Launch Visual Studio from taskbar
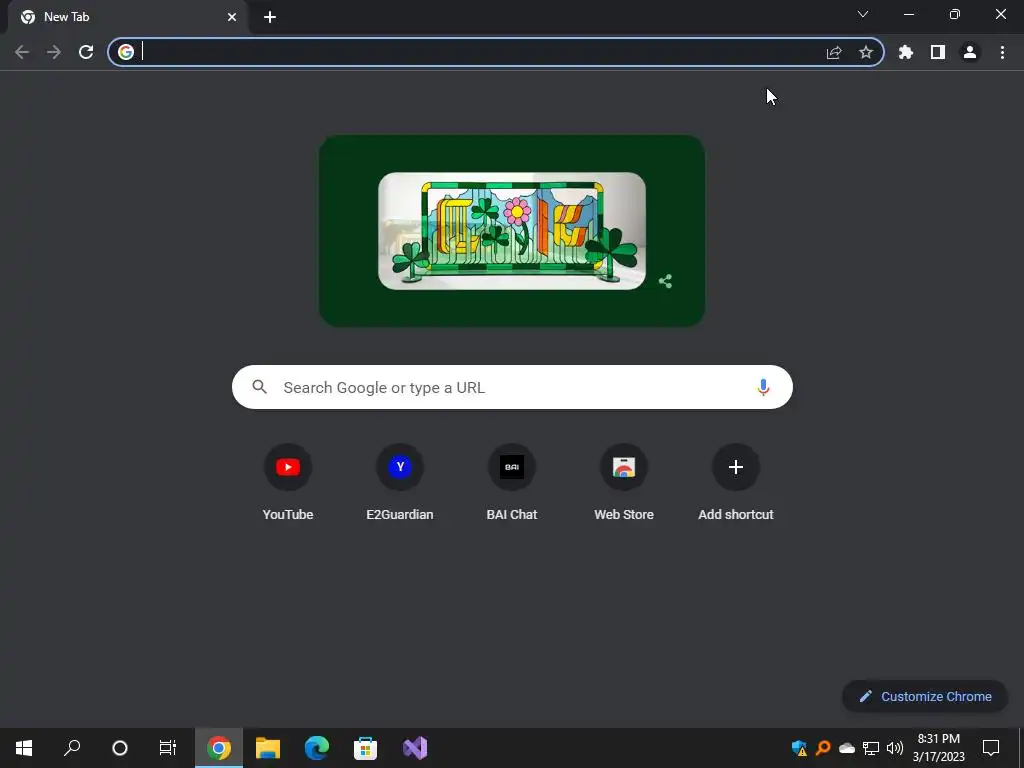The height and width of the screenshot is (768, 1024). click(x=415, y=748)
